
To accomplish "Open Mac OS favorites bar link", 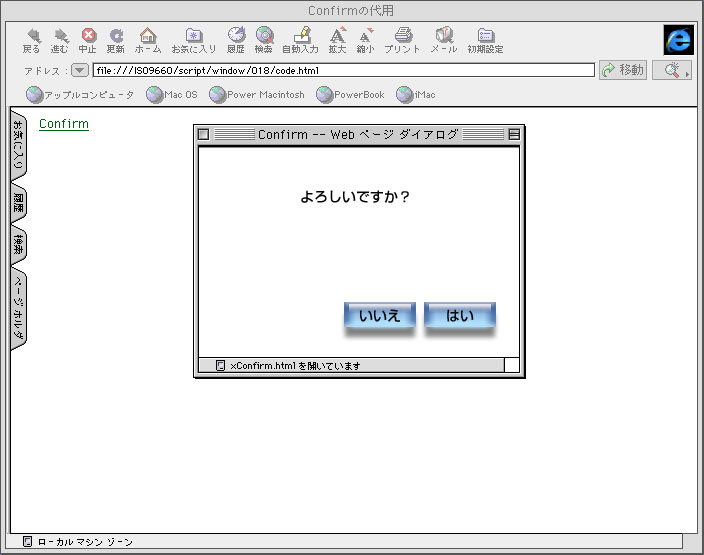I will coord(172,95).
